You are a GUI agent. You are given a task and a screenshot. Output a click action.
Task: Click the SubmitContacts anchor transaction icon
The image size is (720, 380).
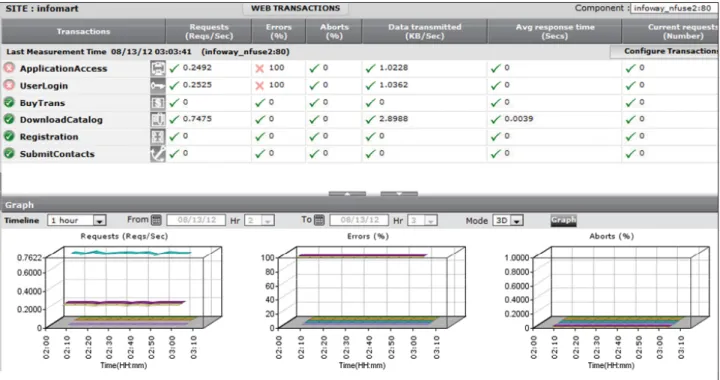158,153
